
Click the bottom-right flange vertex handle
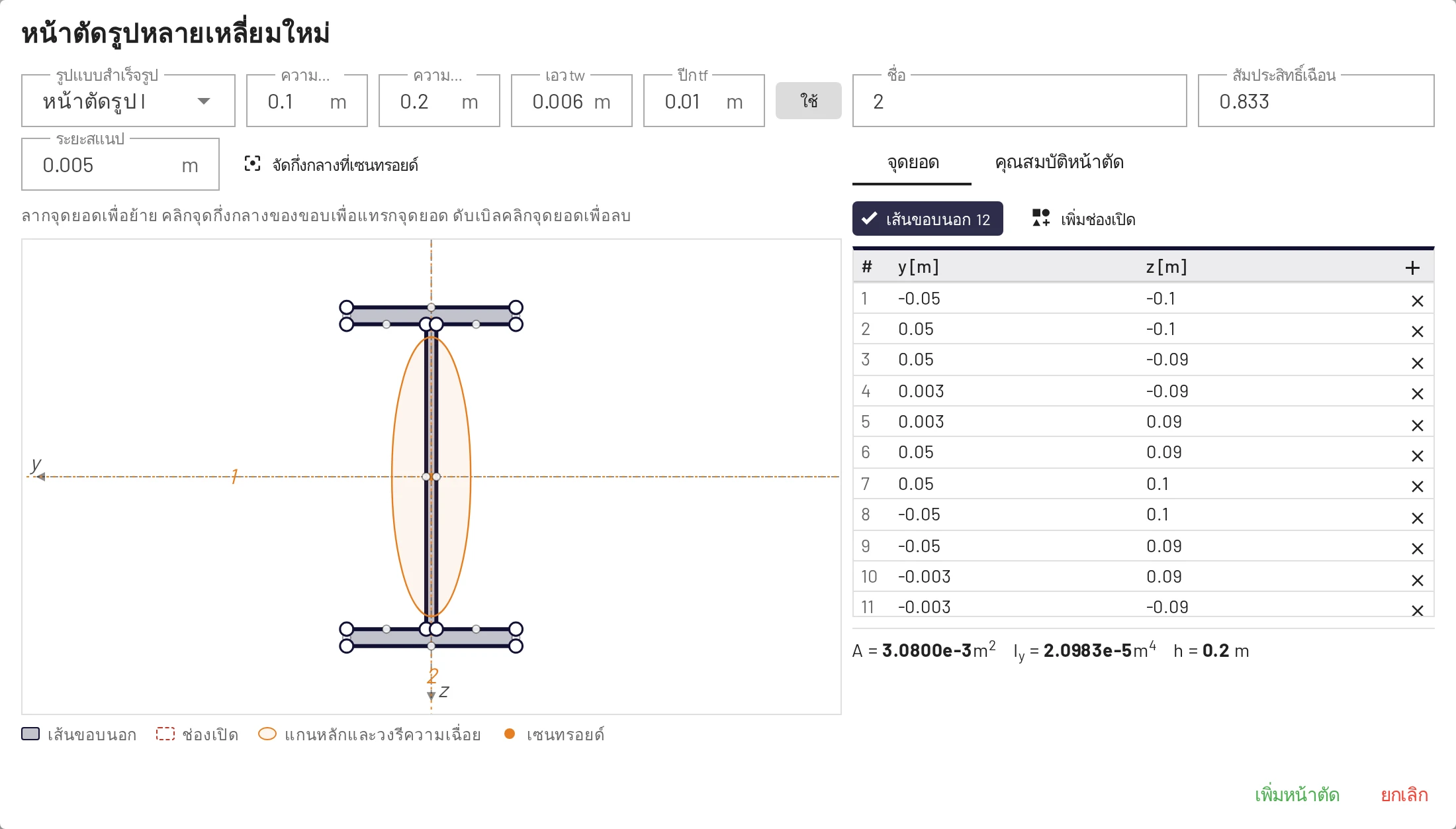click(x=516, y=646)
